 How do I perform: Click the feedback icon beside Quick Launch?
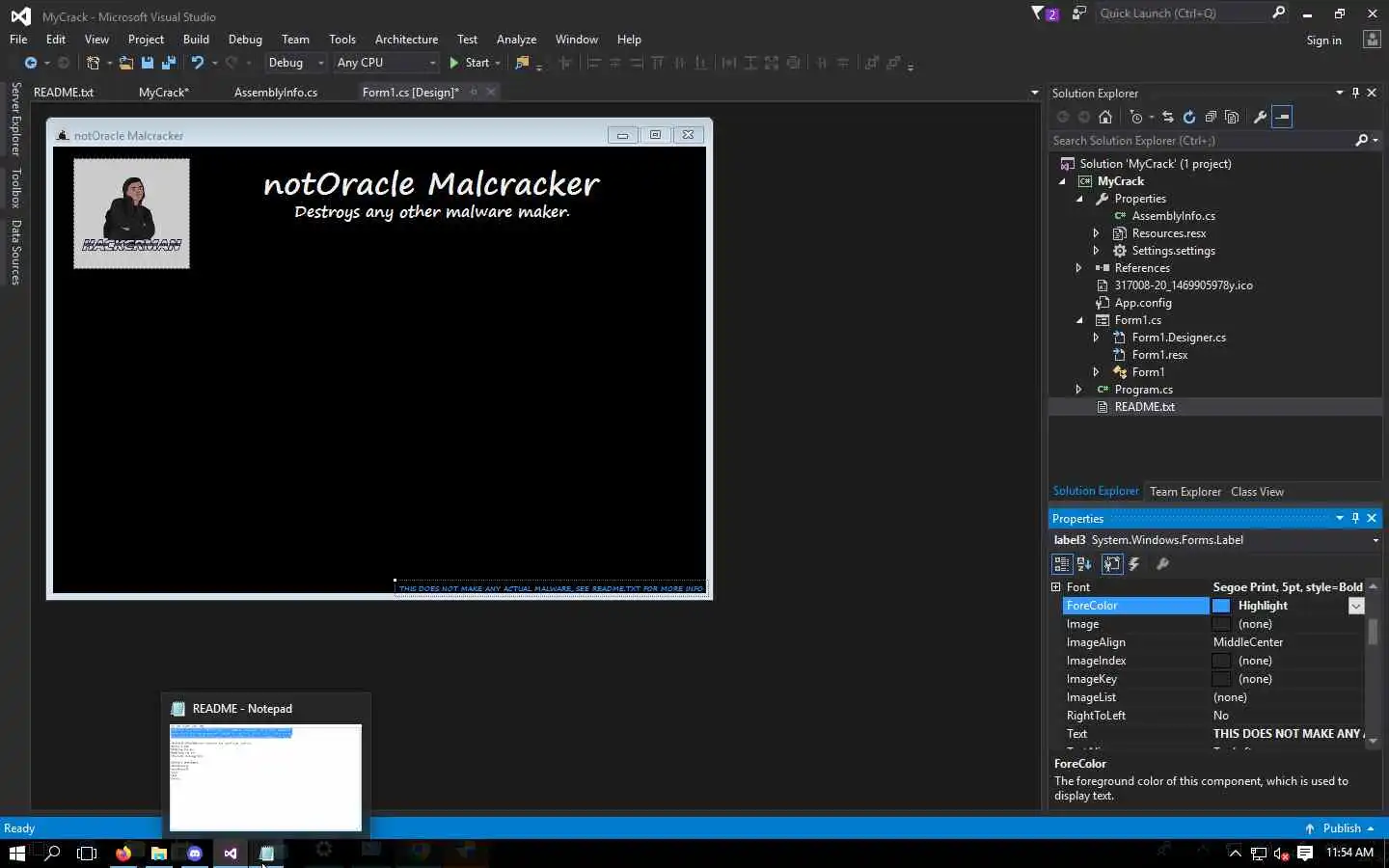coord(1078,14)
